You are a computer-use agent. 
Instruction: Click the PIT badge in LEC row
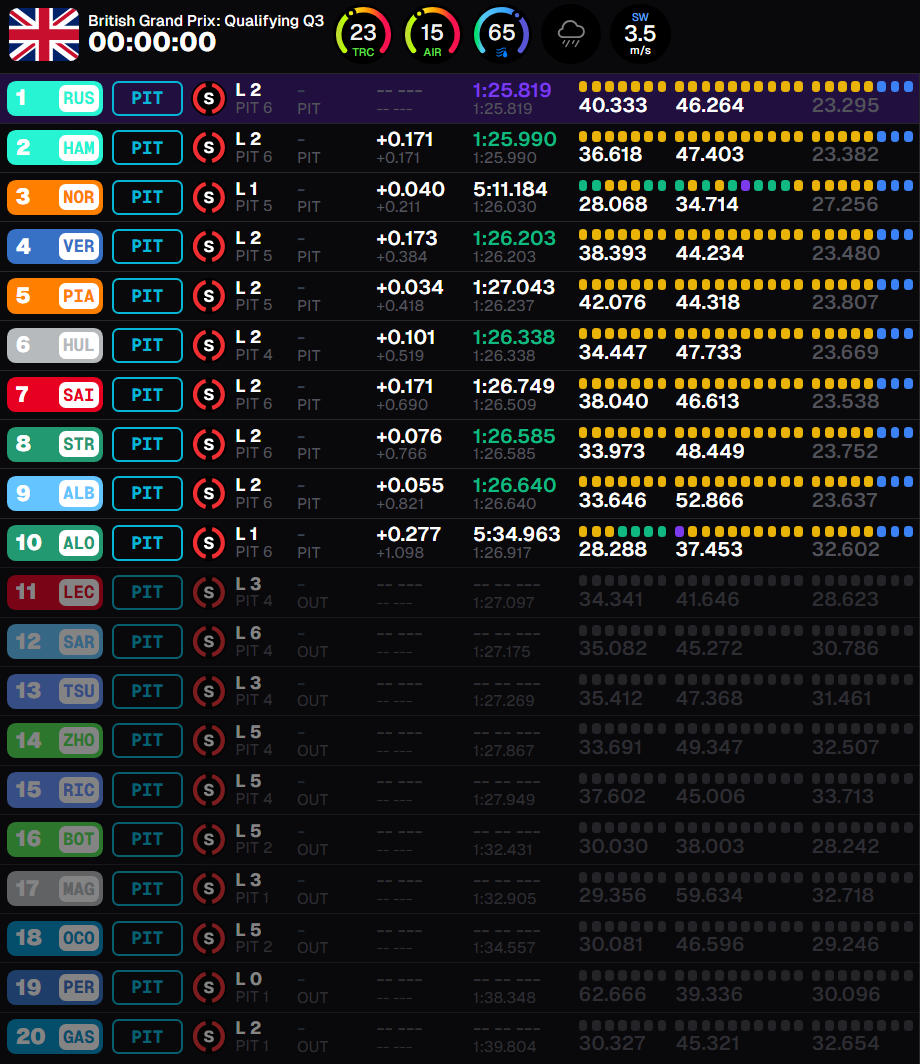(x=147, y=592)
